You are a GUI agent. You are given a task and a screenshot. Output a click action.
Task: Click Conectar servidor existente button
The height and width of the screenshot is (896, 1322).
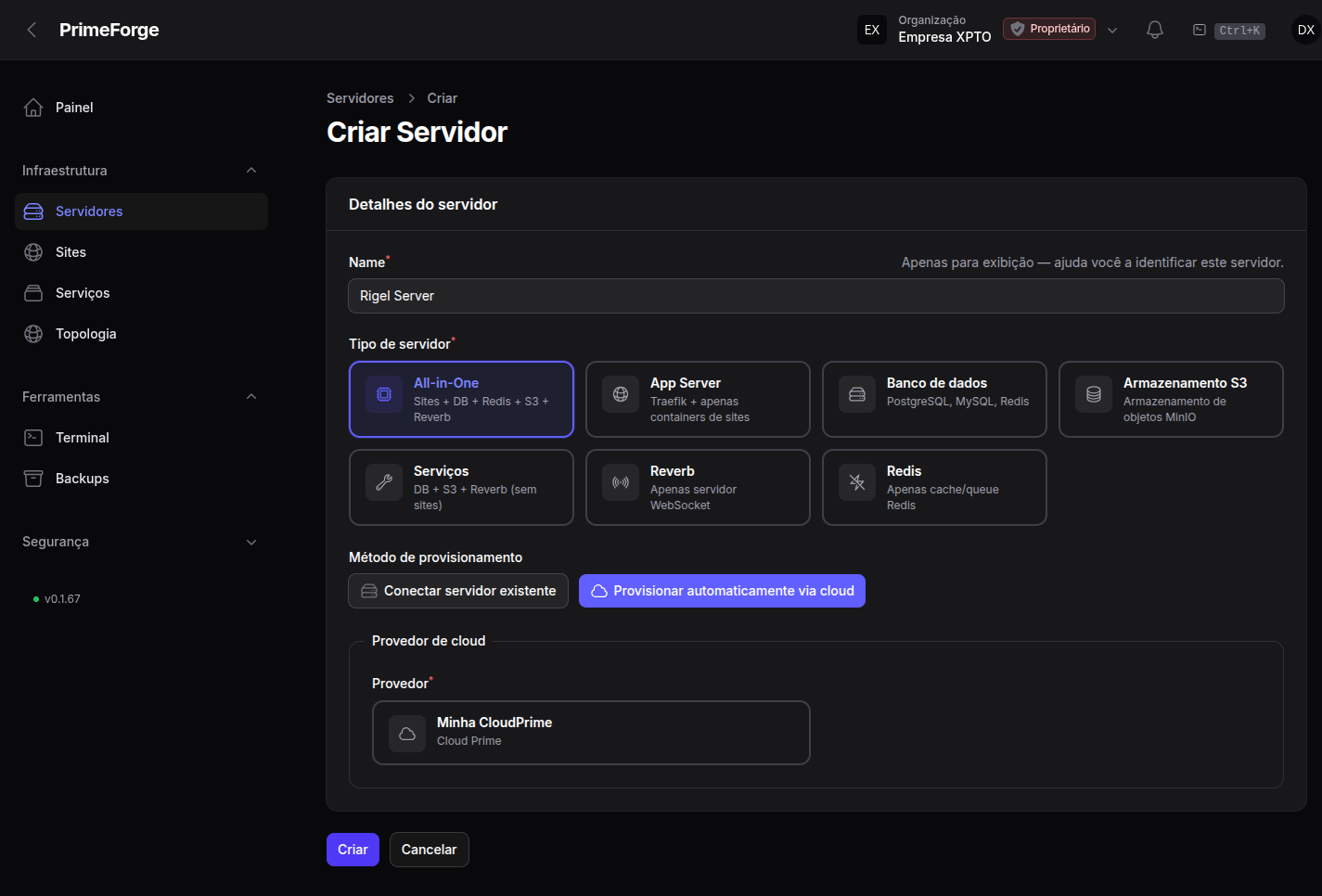(458, 591)
